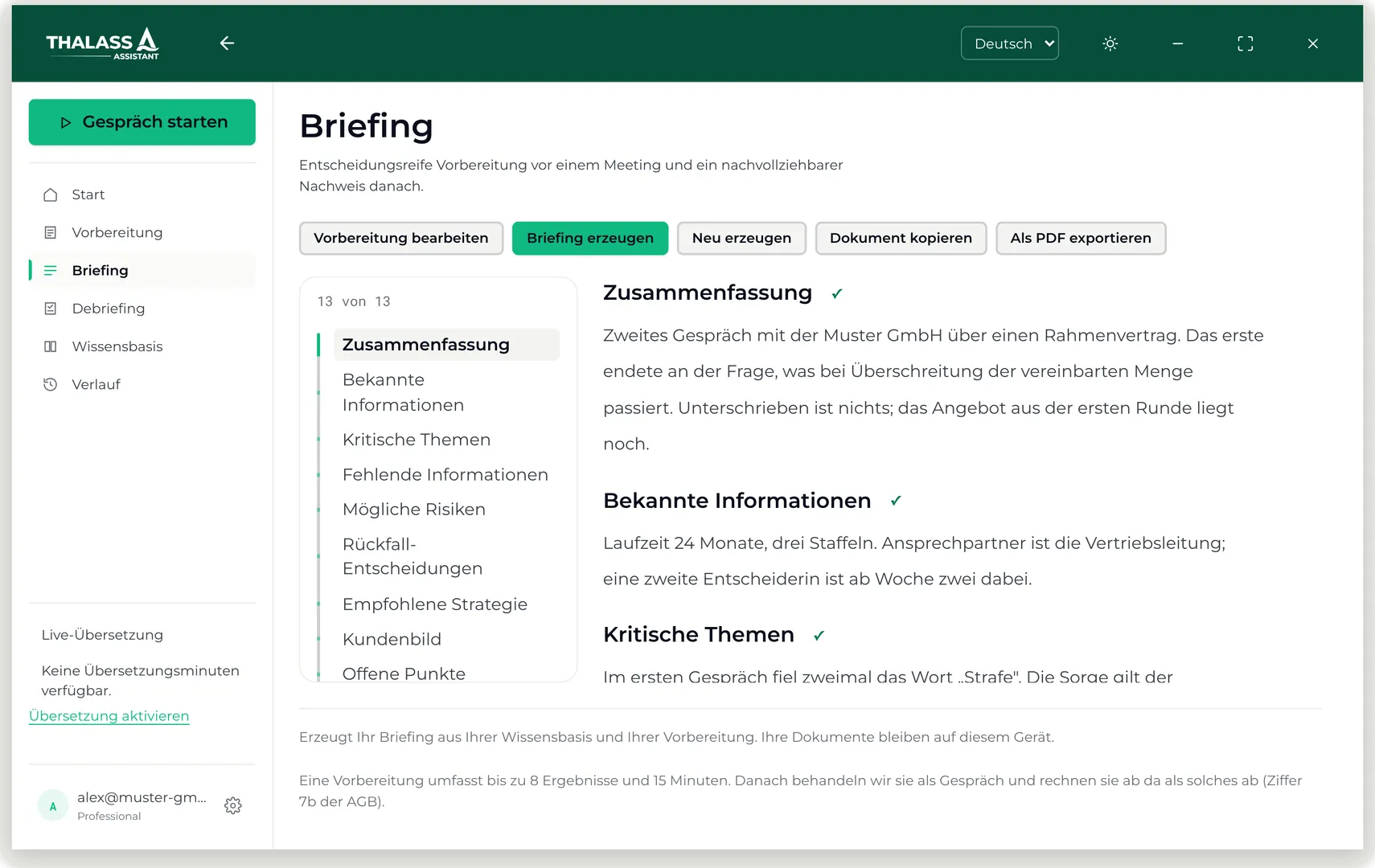Jump to Mögliche Risiken in outline

446,510
